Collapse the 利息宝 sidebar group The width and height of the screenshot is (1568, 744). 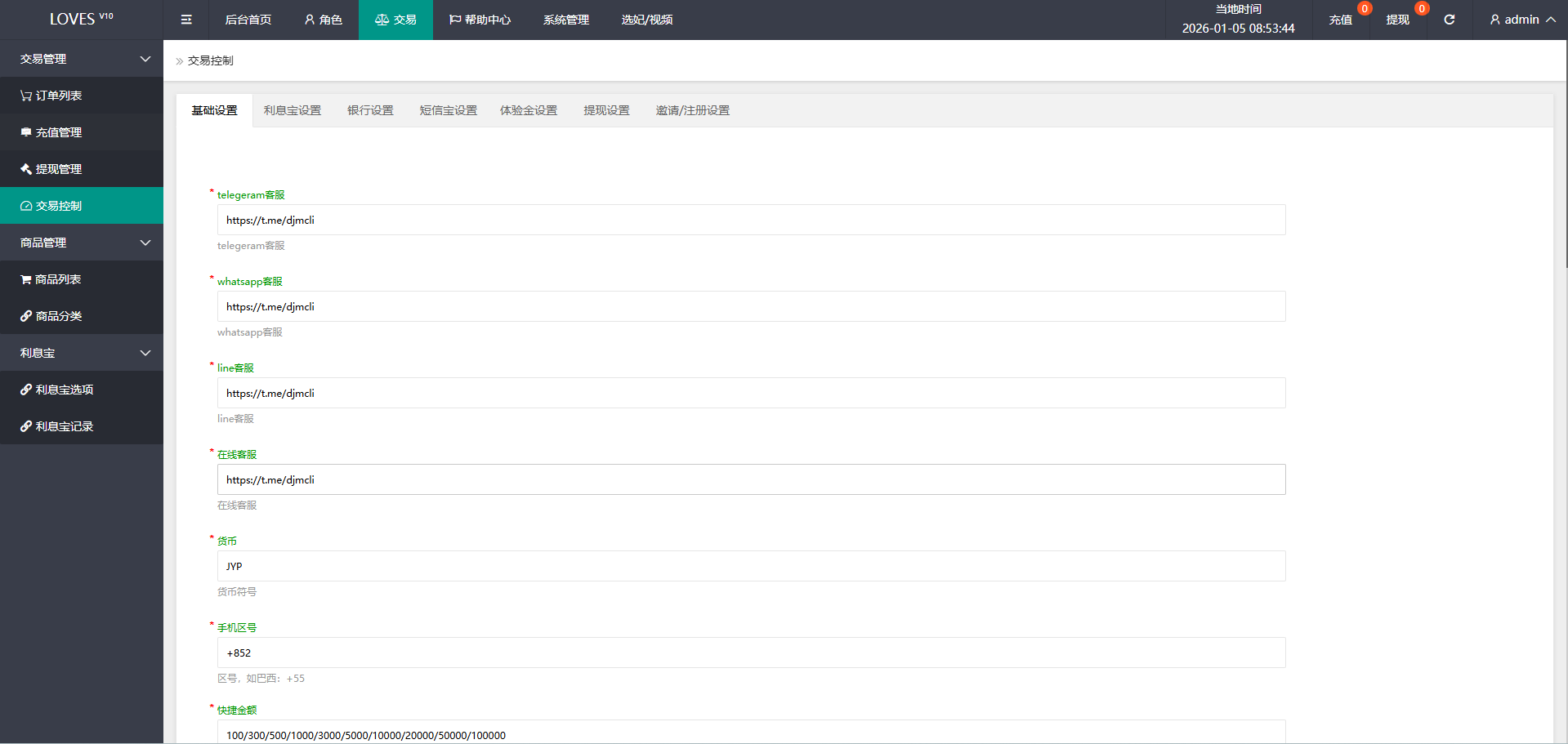tap(82, 353)
